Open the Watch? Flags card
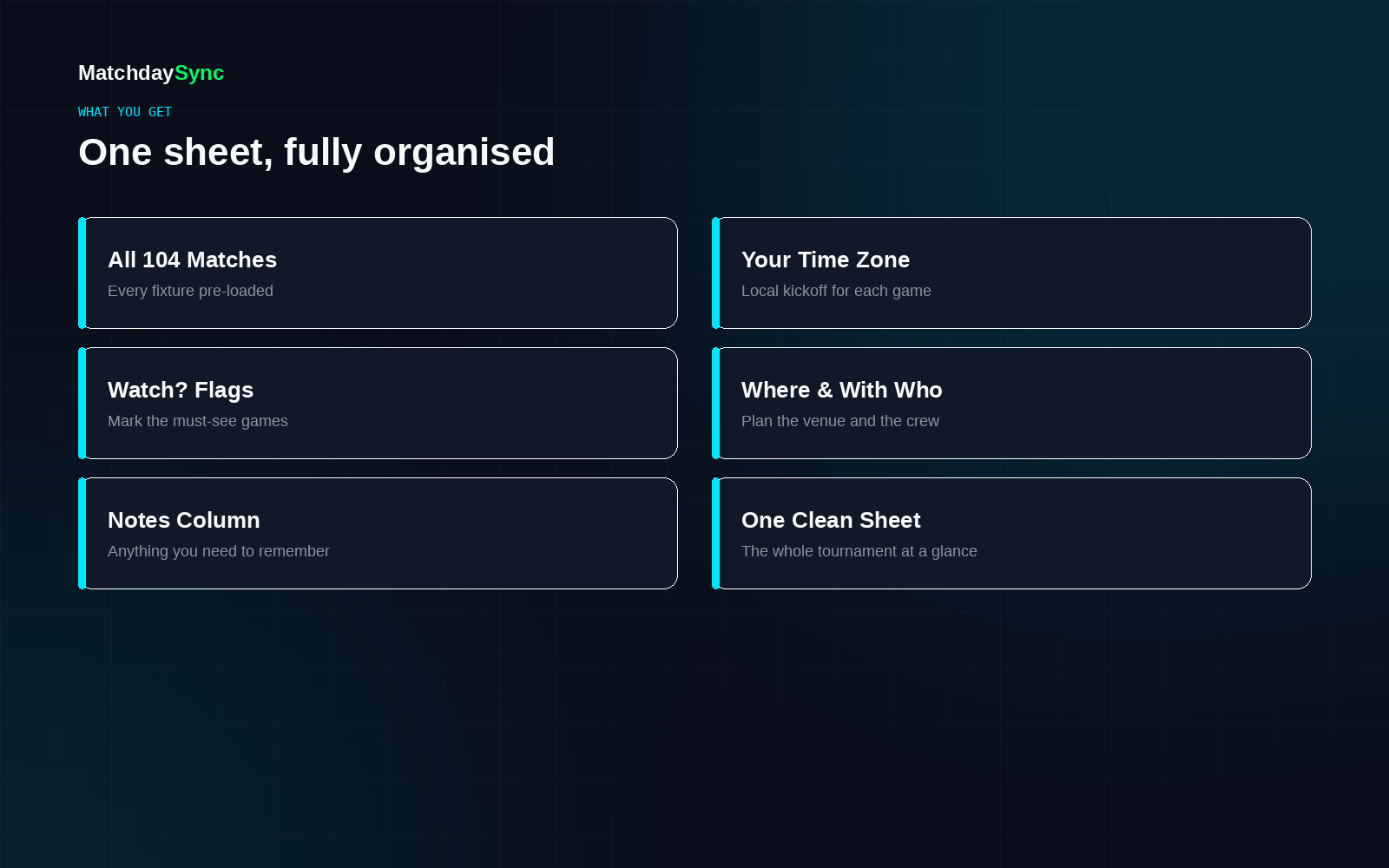Screen dimensions: 1389x868 (x=378, y=403)
